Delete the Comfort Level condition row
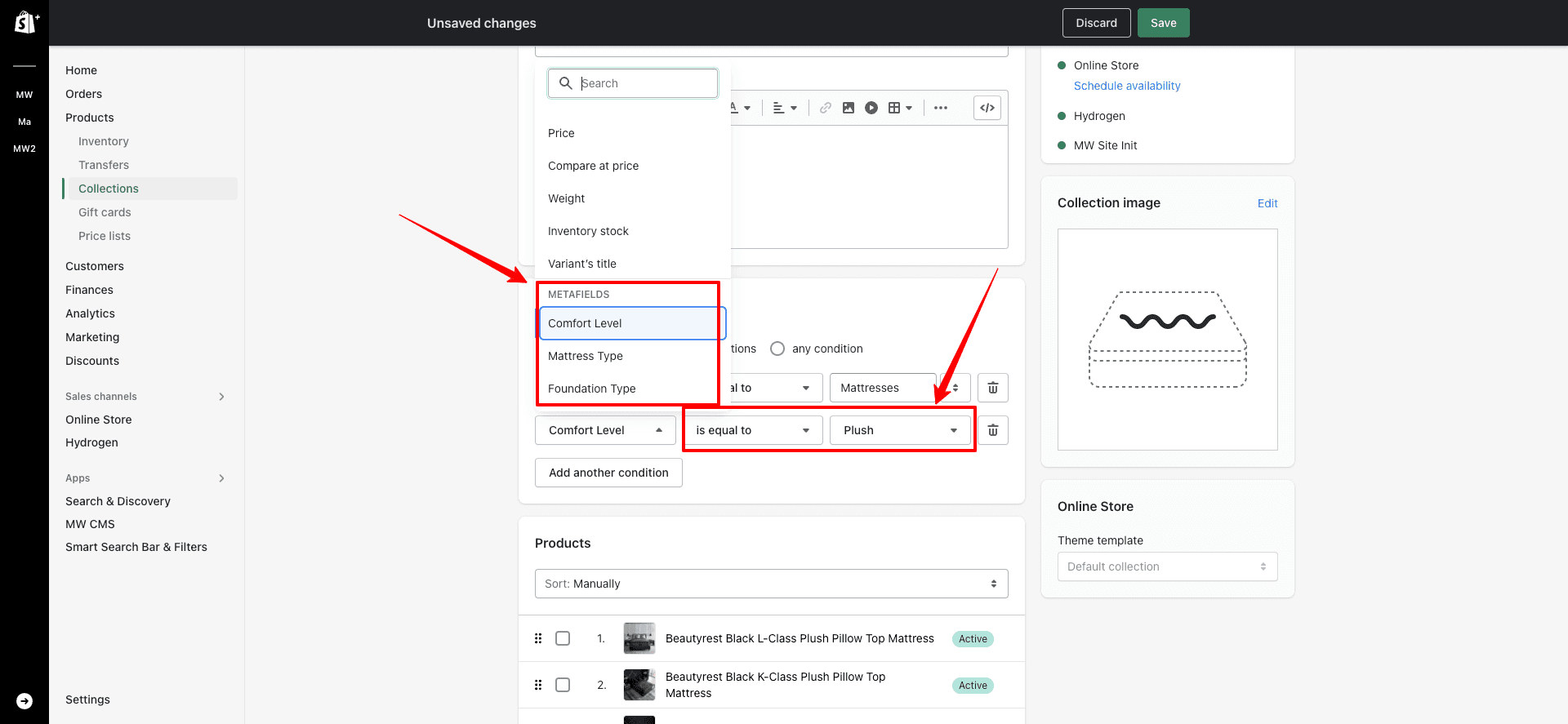This screenshot has width=1568, height=724. pos(993,430)
